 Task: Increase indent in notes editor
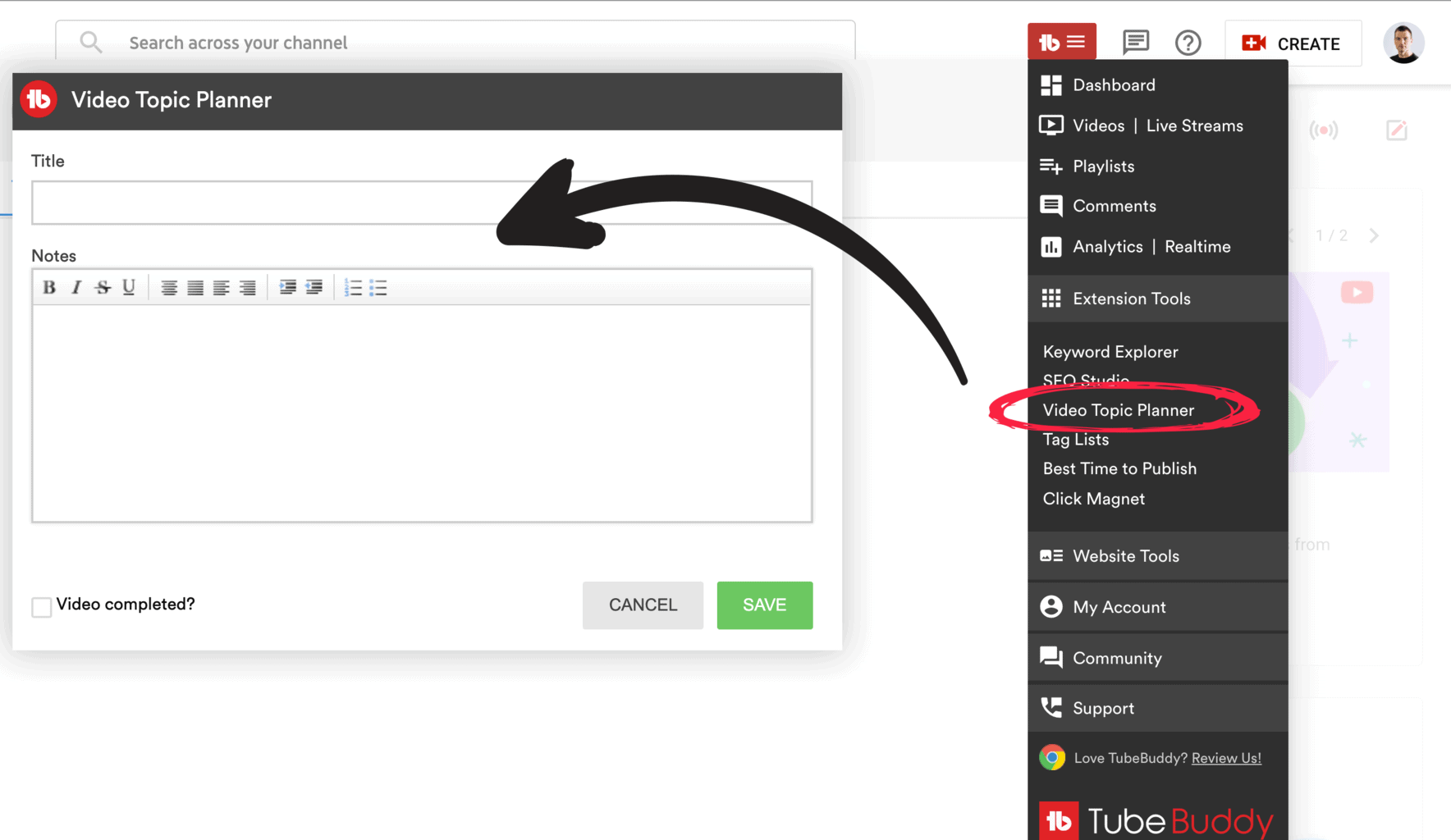(287, 287)
